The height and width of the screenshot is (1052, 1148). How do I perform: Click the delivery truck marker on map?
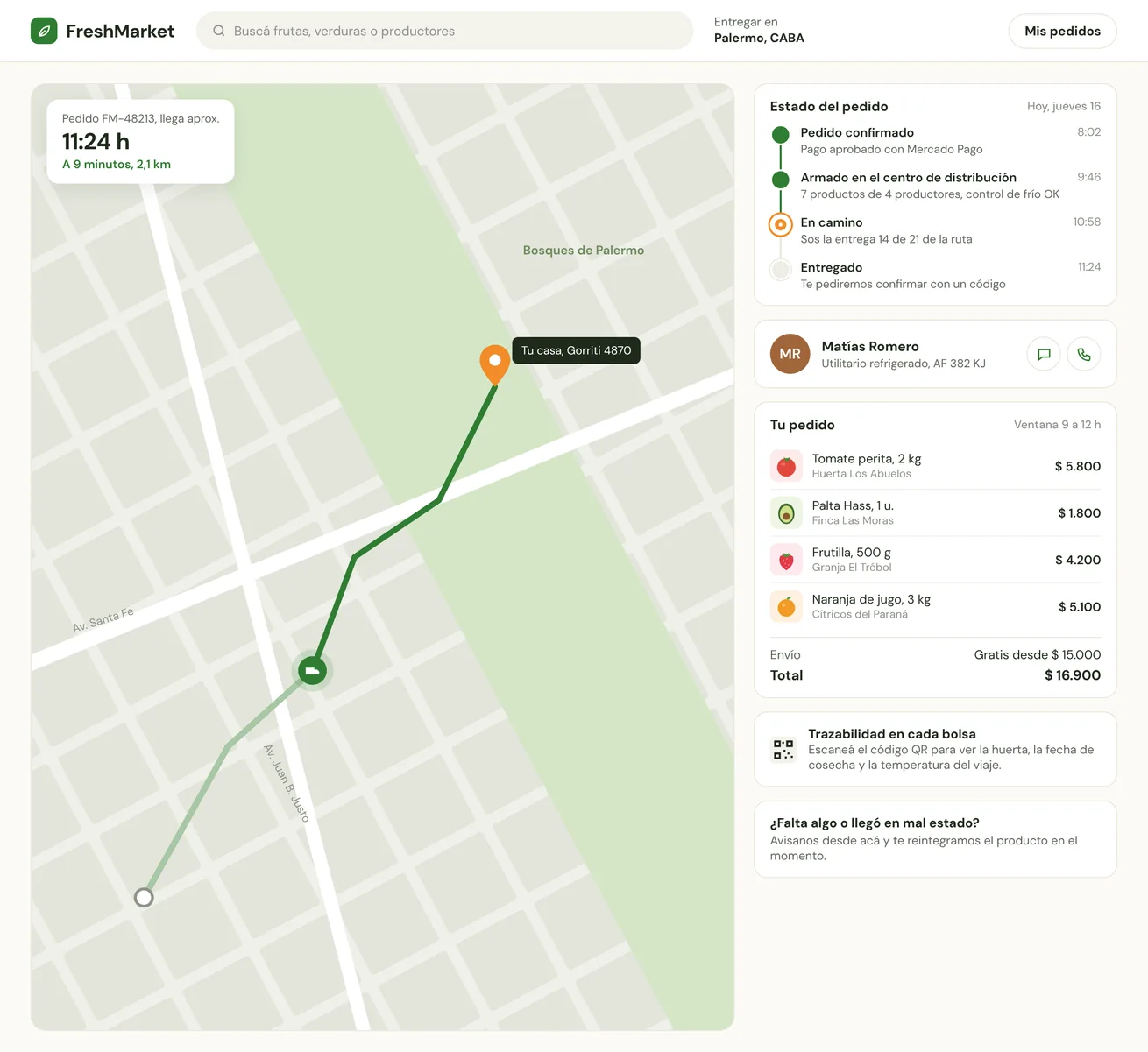(x=312, y=671)
